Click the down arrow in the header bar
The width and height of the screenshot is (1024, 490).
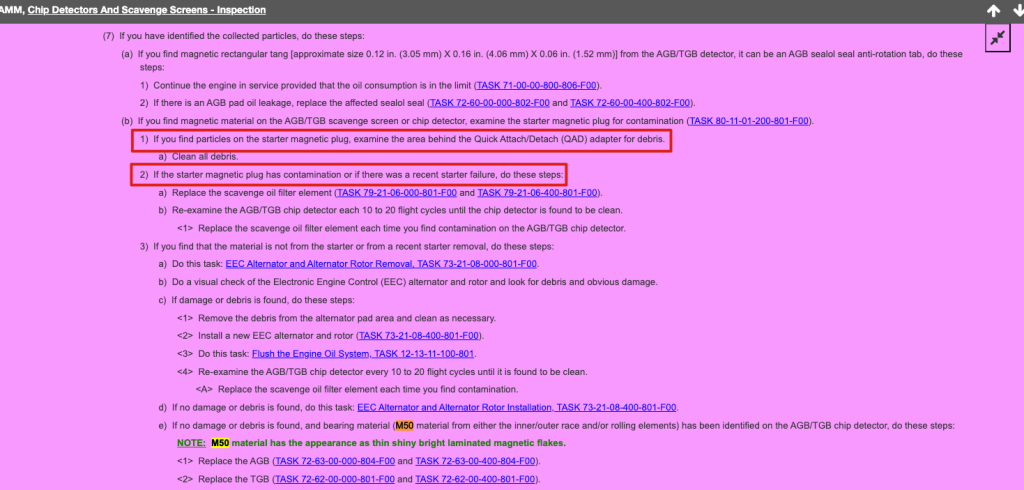click(x=1017, y=10)
